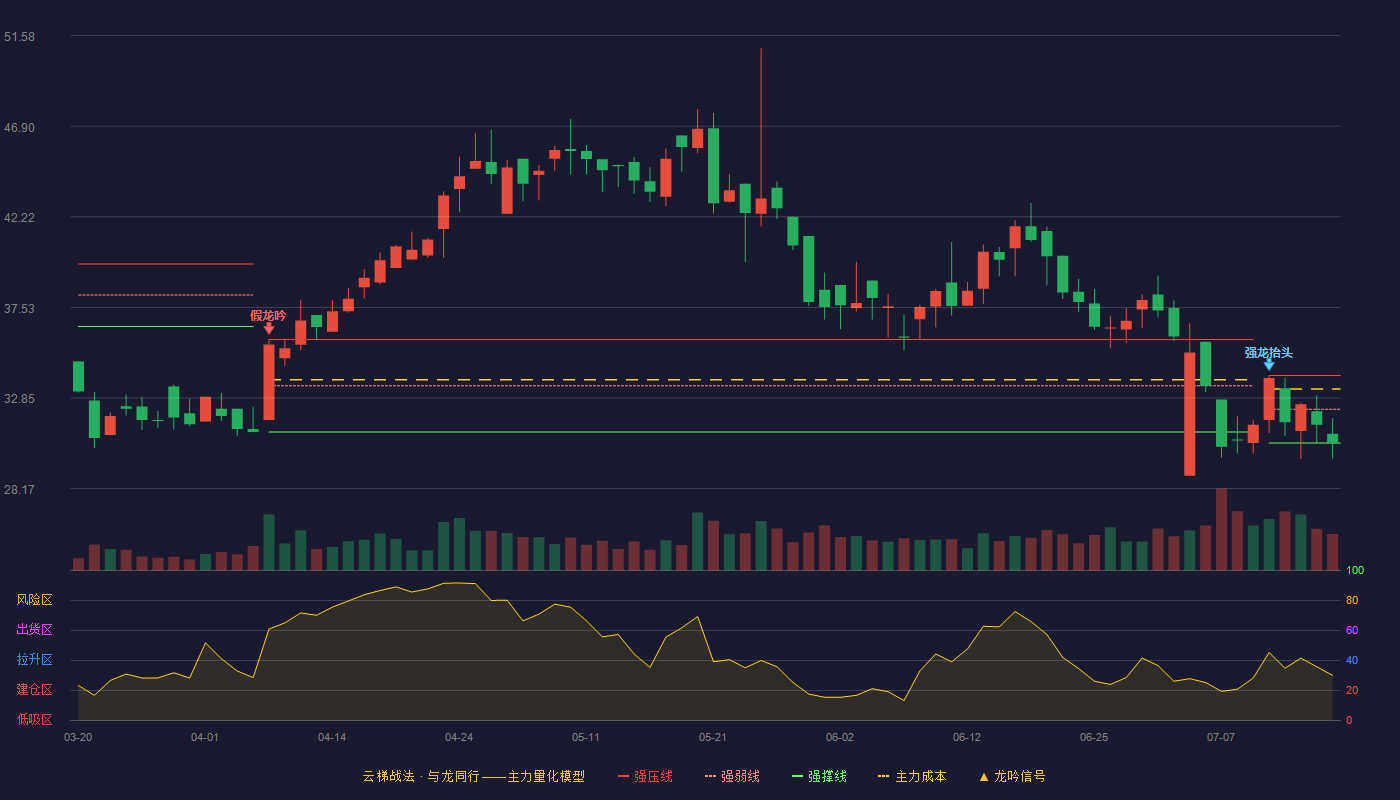The height and width of the screenshot is (800, 1400).
Task: Click the 05-21 date axis label
Action: (x=713, y=737)
